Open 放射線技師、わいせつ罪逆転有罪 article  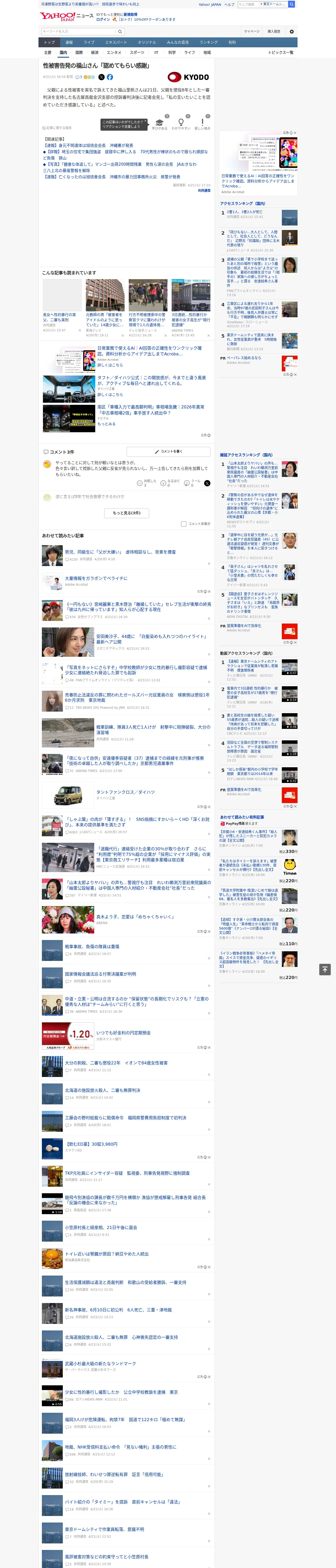114,1474
